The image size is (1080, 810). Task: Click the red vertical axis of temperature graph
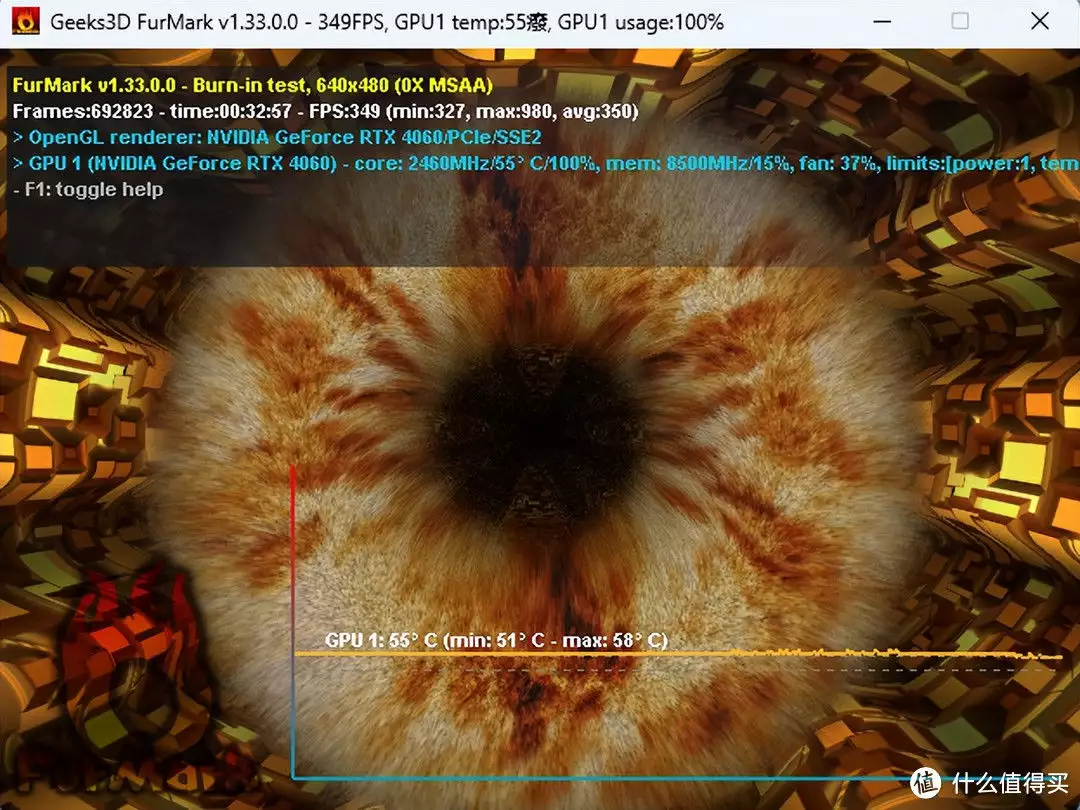(x=292, y=560)
